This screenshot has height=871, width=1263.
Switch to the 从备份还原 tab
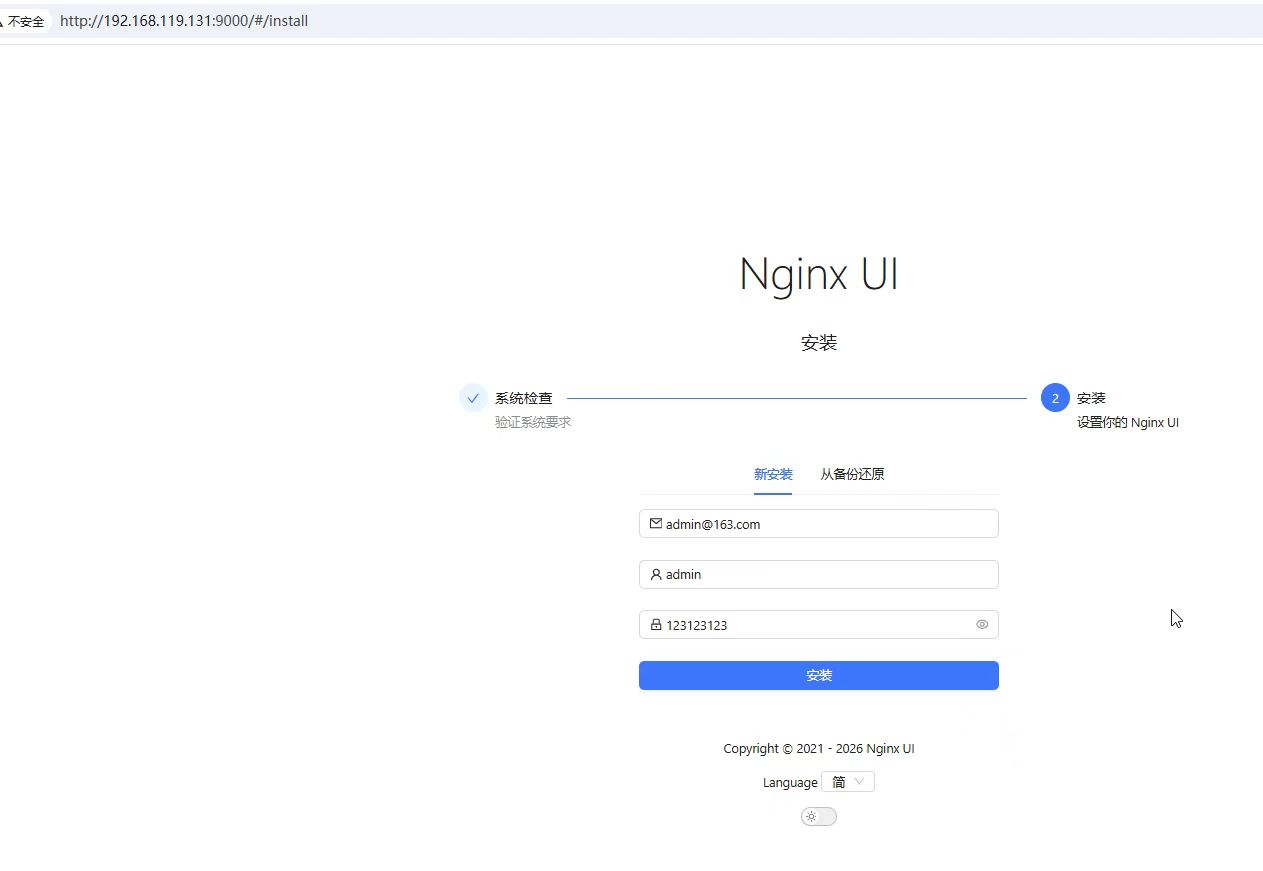coord(851,474)
